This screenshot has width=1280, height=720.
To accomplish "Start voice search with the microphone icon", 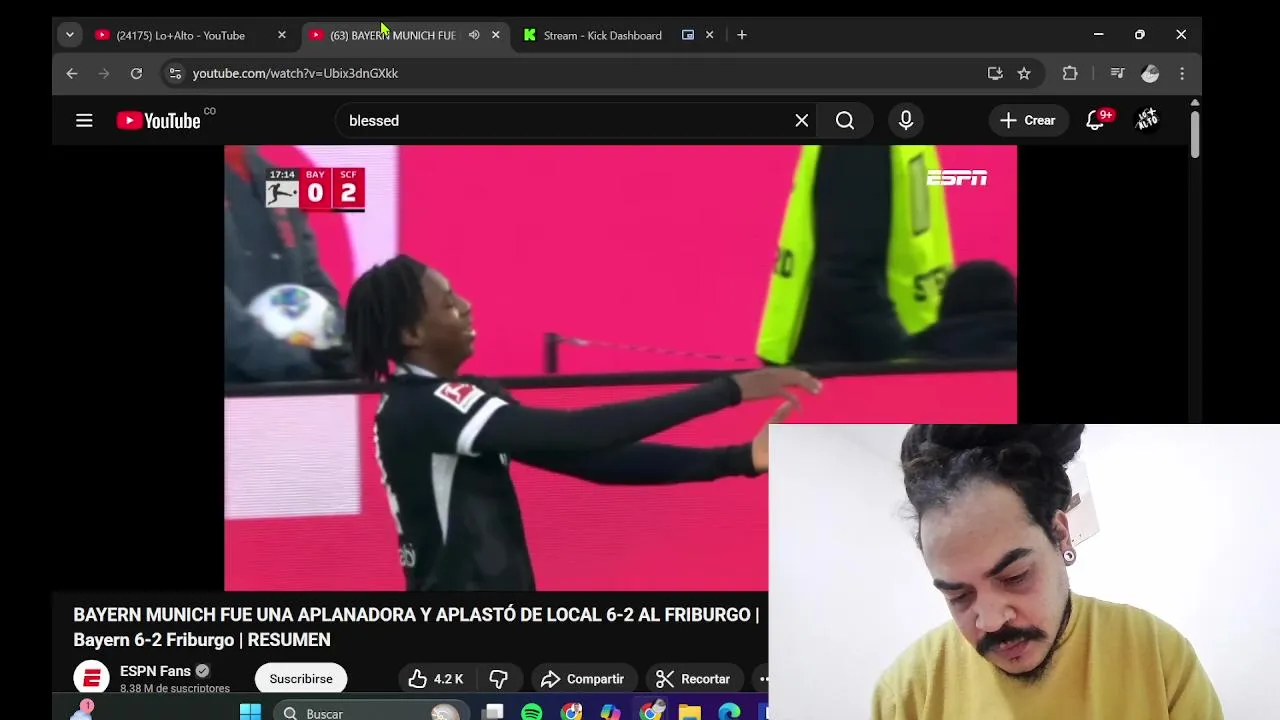I will (906, 121).
